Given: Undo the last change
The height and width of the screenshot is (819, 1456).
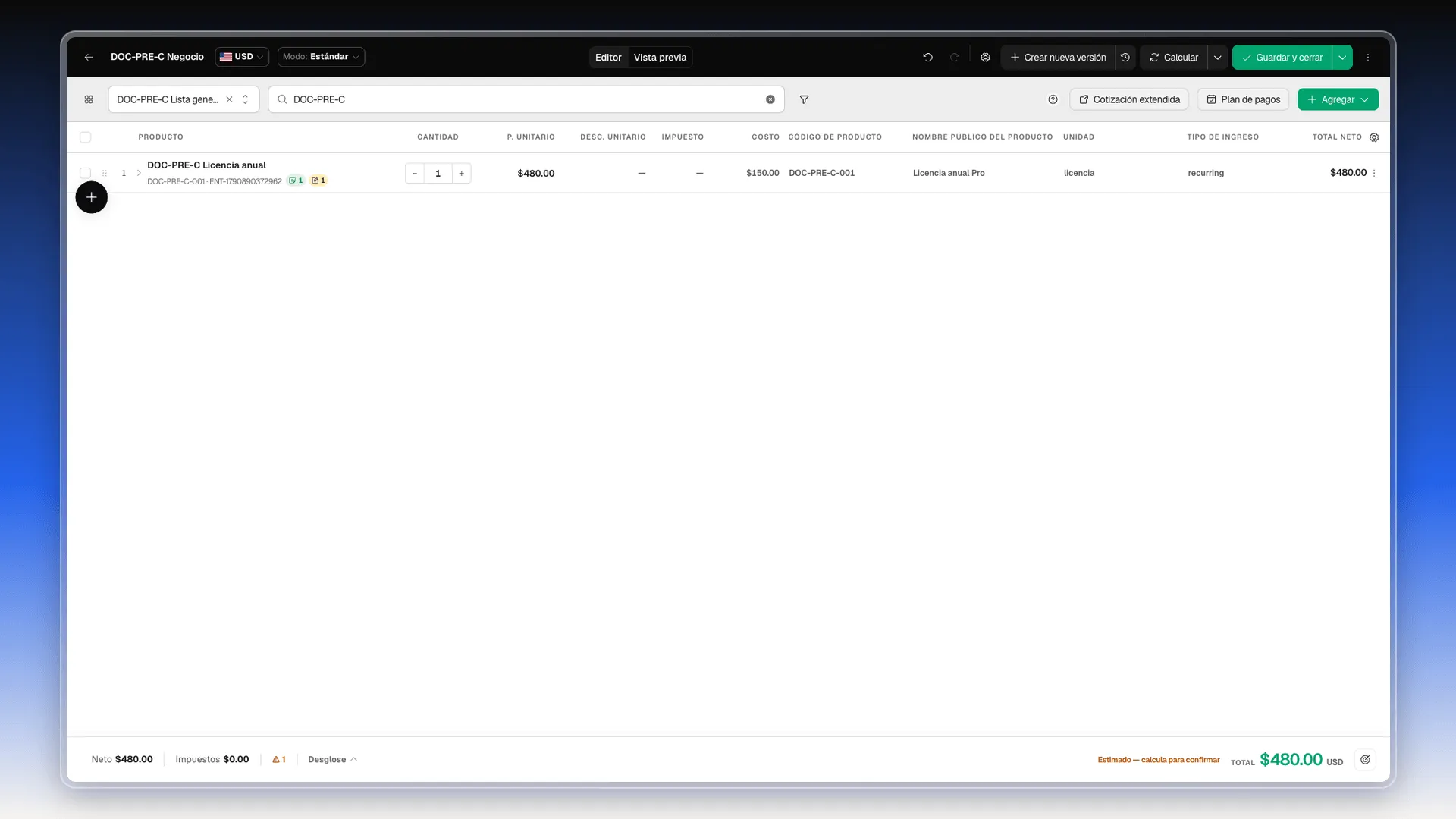Looking at the screenshot, I should tap(927, 58).
